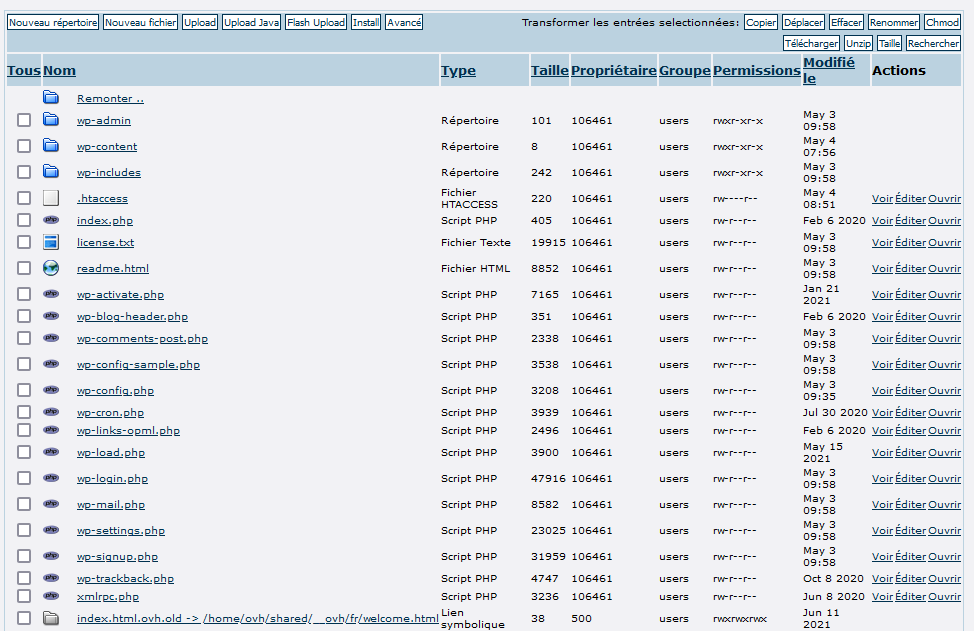Click the Rechercher button
Screen dimensions: 975x631
pyautogui.click(x=933, y=43)
